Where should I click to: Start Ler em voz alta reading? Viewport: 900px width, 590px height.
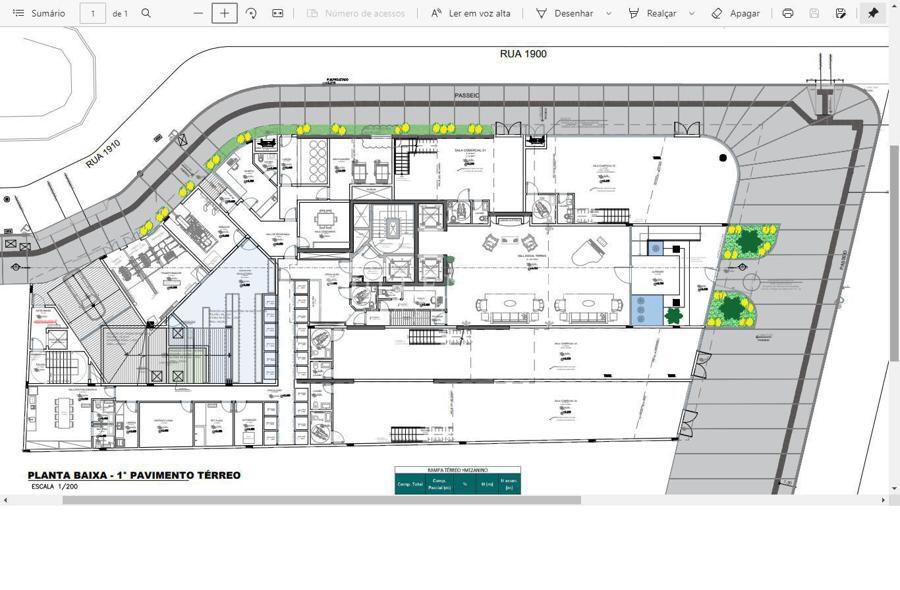point(470,13)
